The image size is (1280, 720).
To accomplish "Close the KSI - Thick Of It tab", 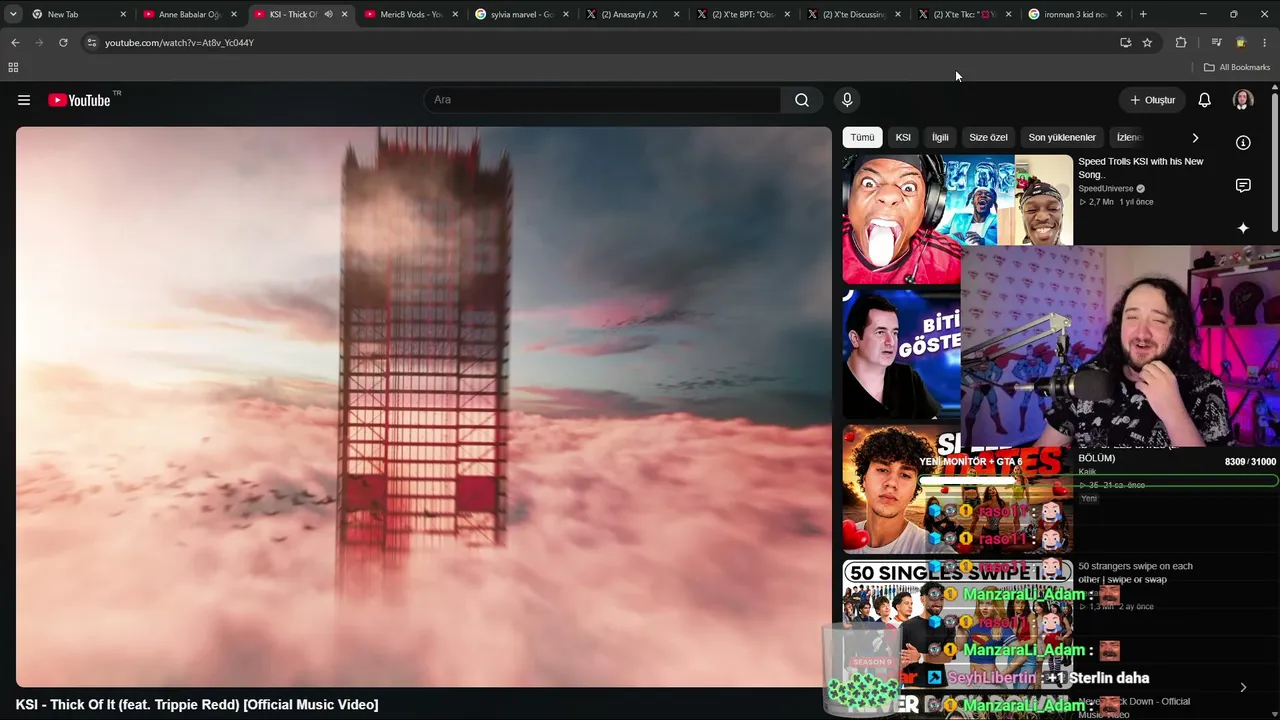I will point(345,14).
